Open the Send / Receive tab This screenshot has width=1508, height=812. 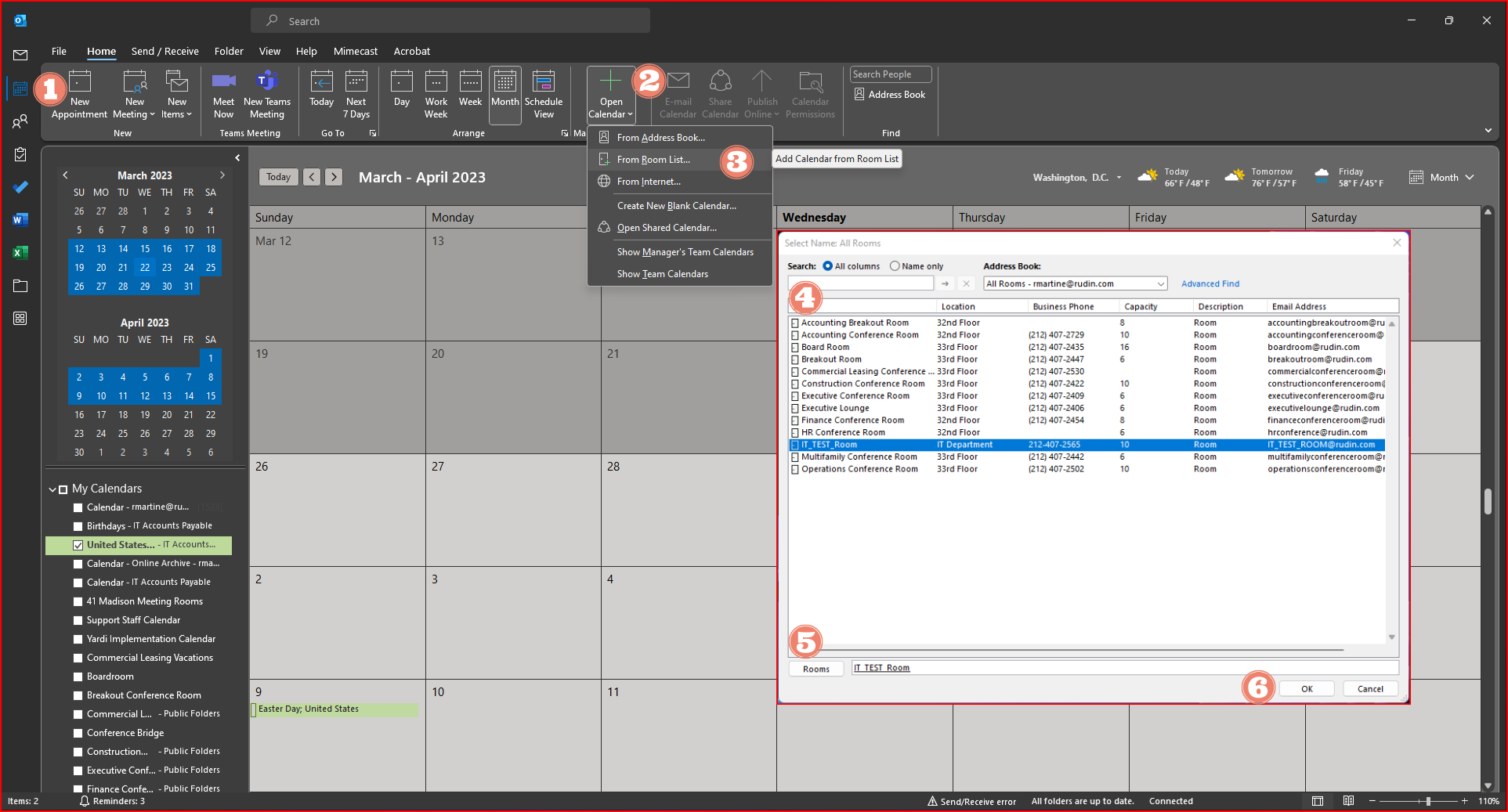click(x=165, y=52)
